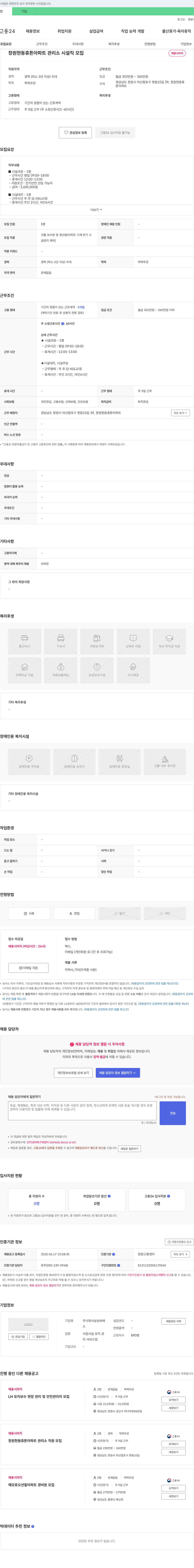Click 새창보기 for 해모로오션힐아파트 경비원 모집
194x1568 pixels.
click(174, 1496)
